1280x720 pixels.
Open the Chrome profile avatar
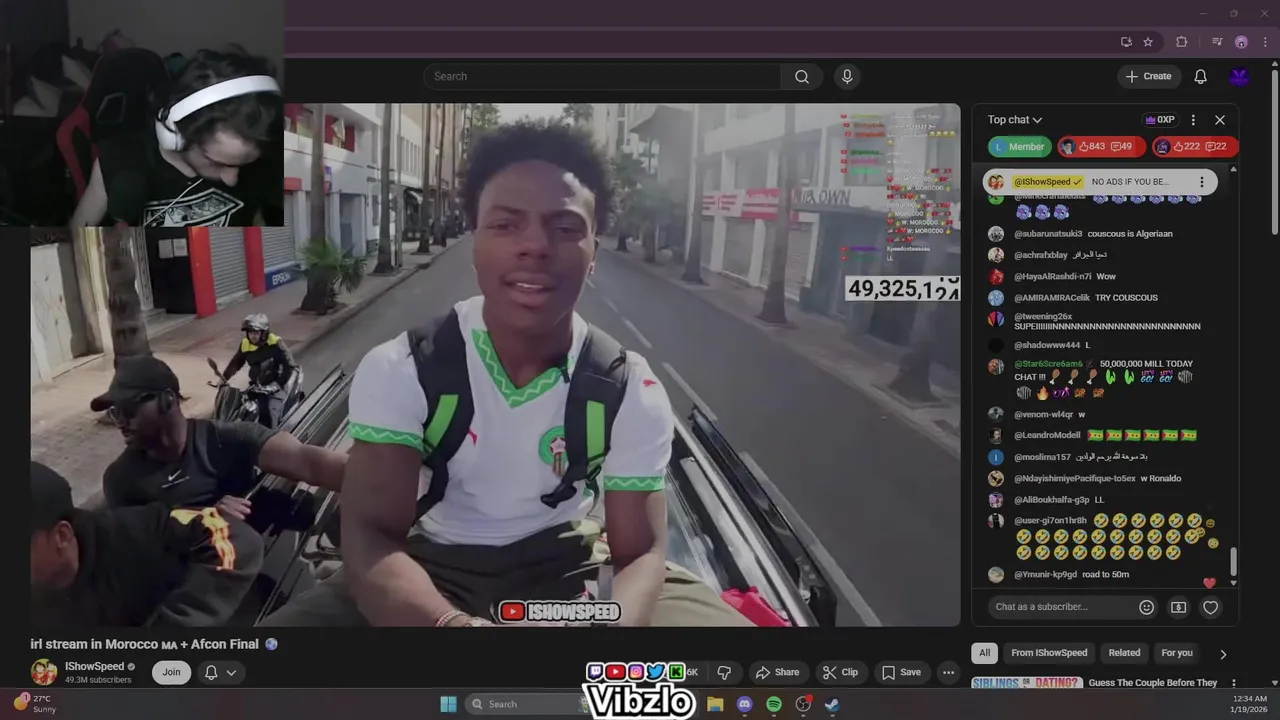click(1241, 42)
